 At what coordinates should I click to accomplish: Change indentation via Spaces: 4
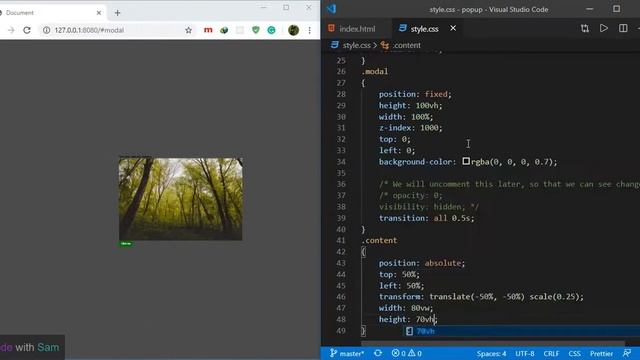pyautogui.click(x=491, y=353)
